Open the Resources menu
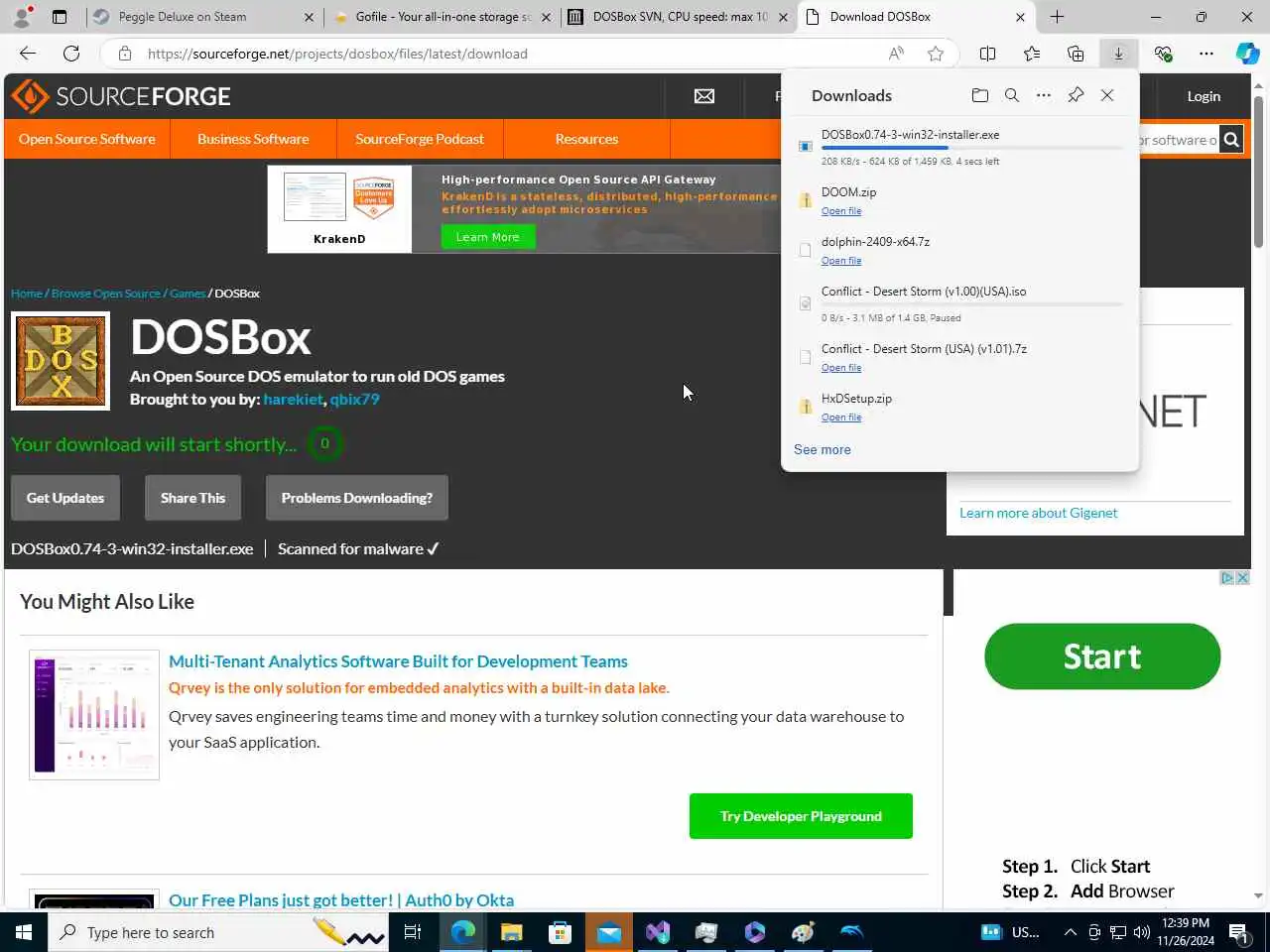 click(586, 139)
